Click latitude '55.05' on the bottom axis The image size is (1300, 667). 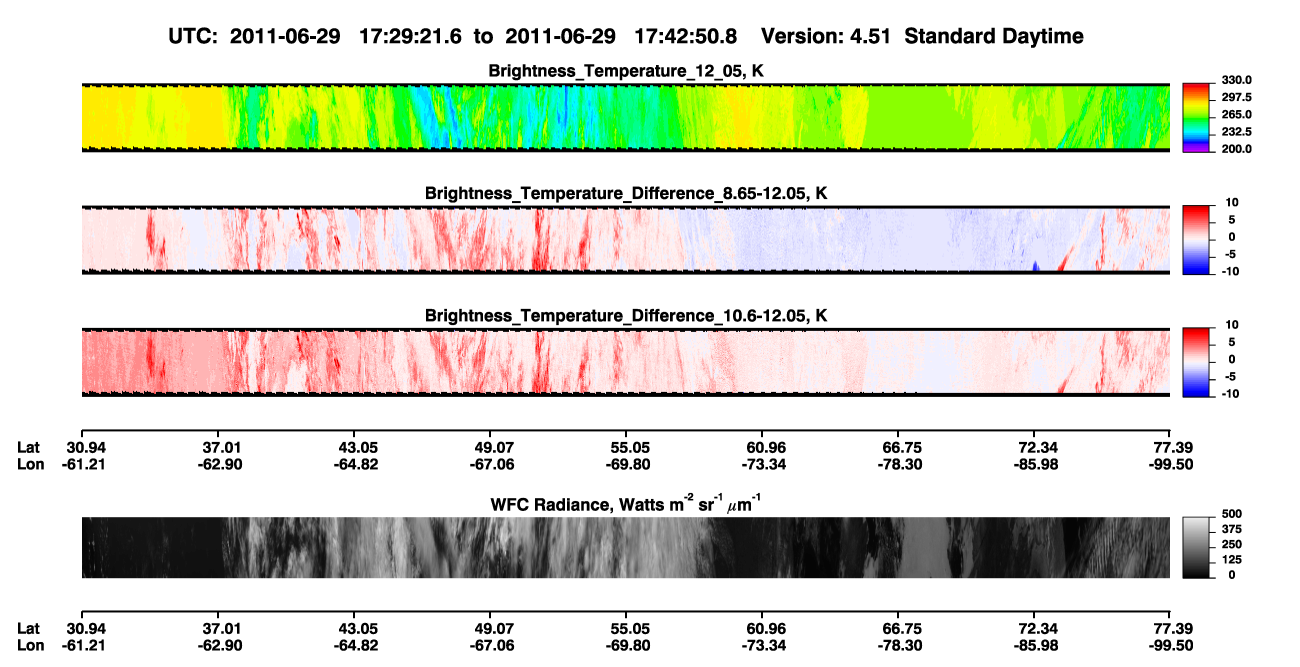[x=631, y=628]
